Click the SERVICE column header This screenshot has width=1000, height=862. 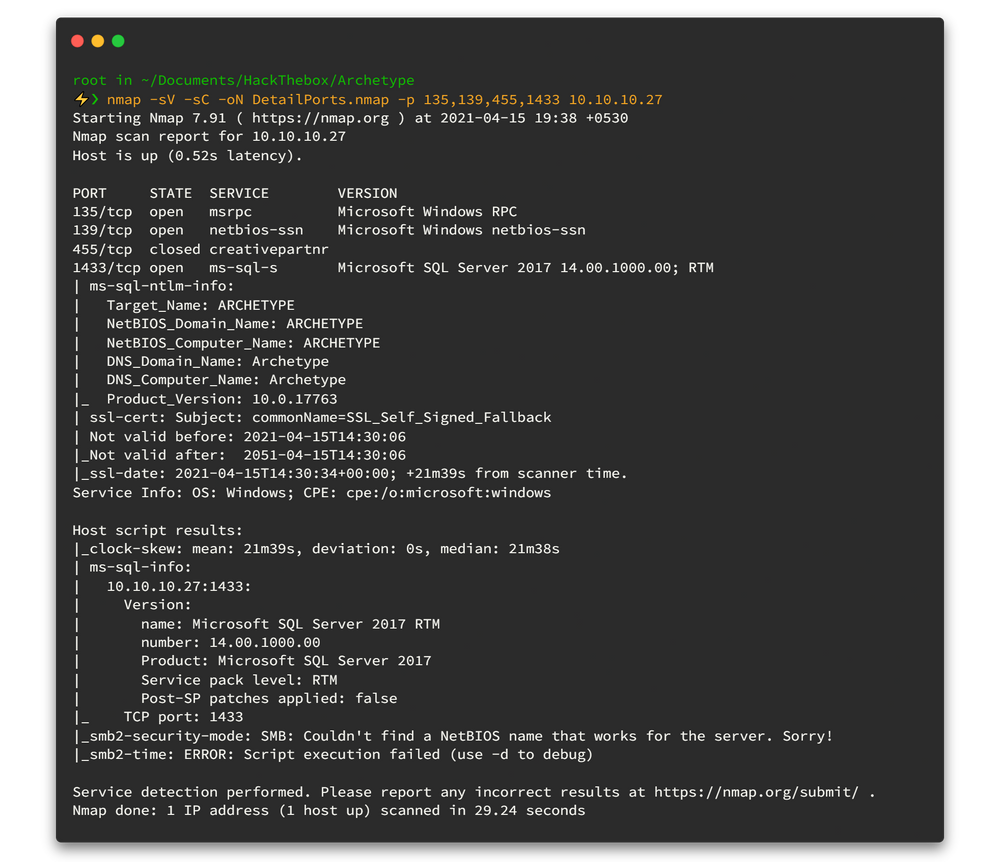pyautogui.click(x=239, y=193)
